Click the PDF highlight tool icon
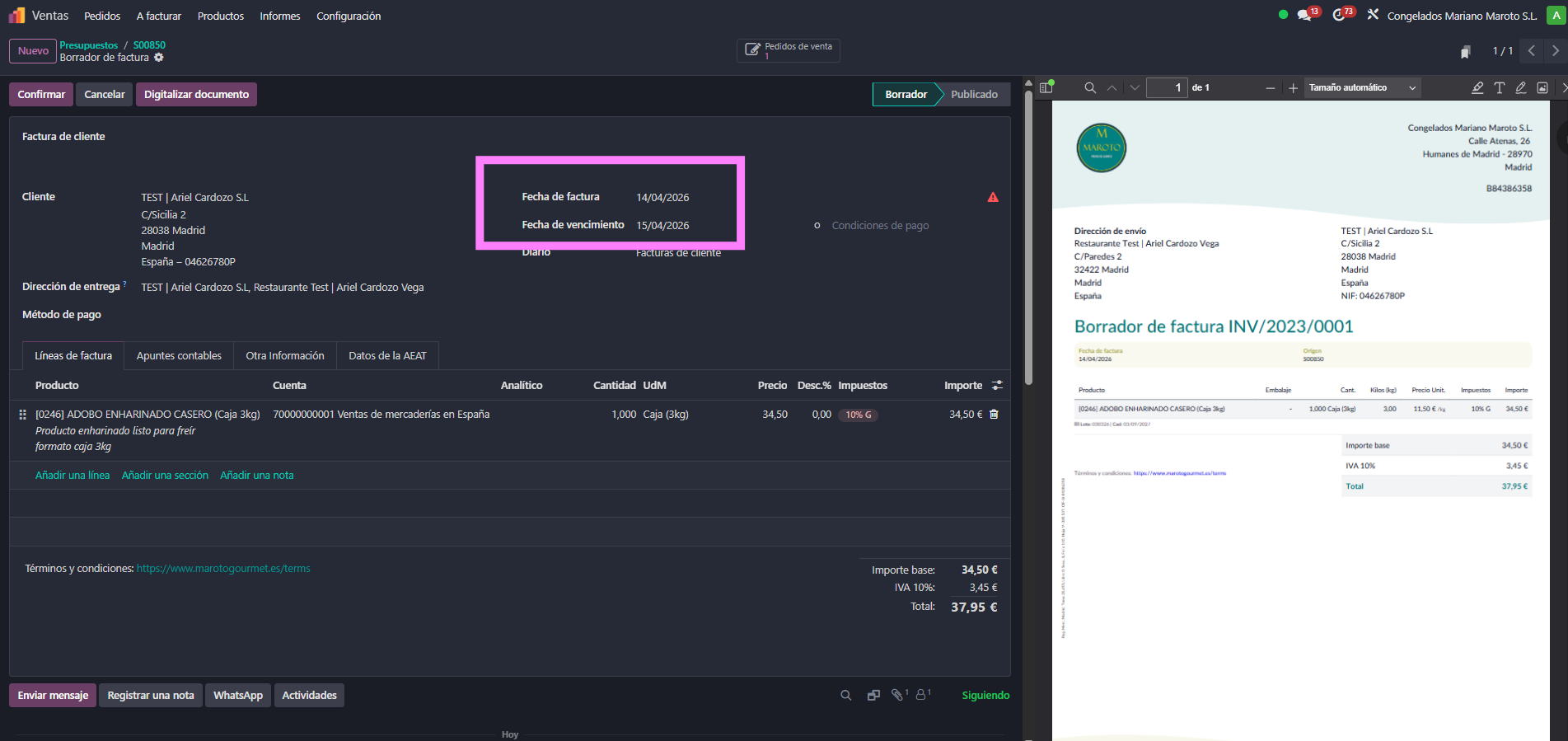This screenshot has width=1568, height=741. point(1477,88)
